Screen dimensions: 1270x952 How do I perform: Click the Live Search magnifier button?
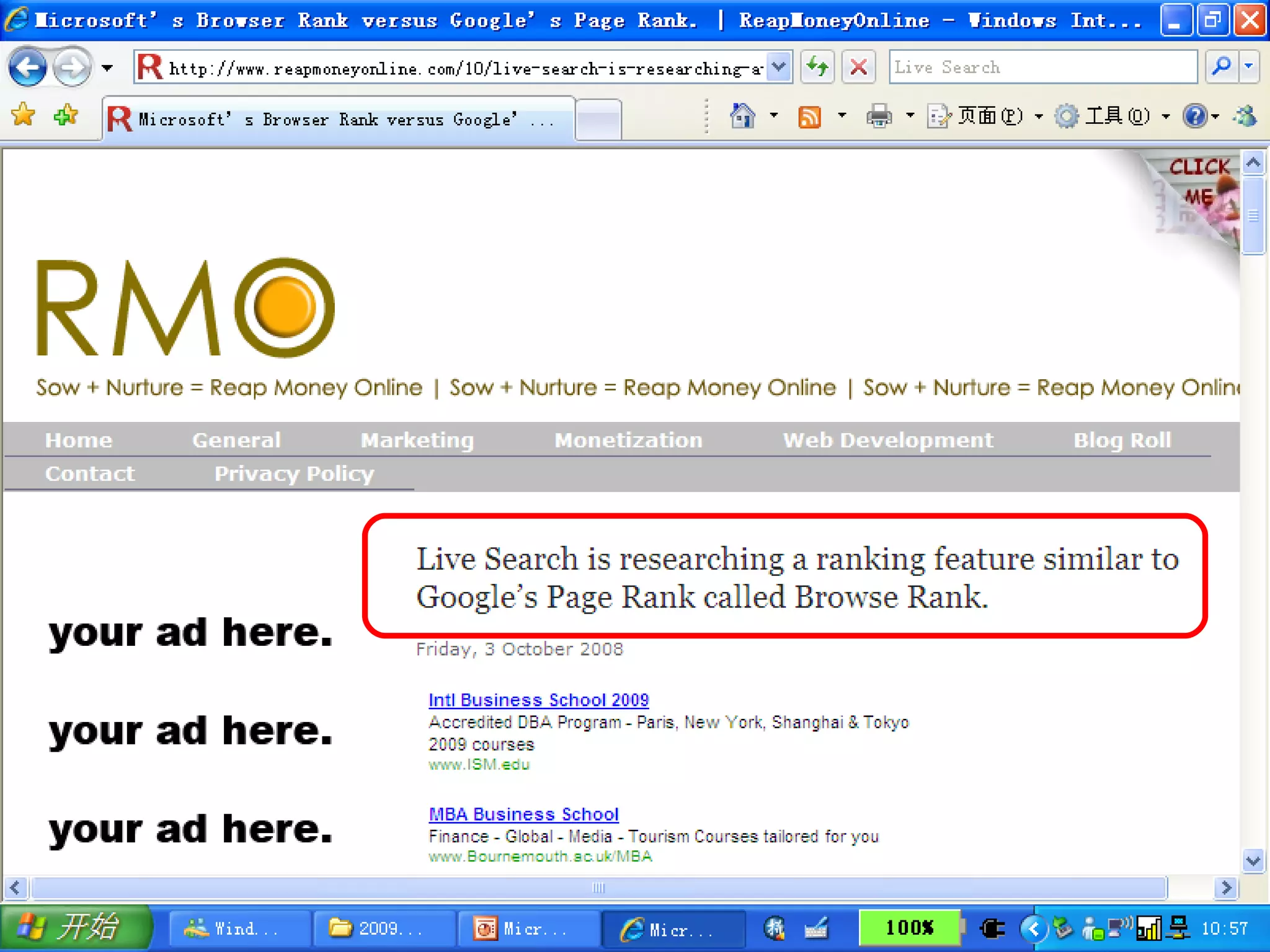point(1221,67)
